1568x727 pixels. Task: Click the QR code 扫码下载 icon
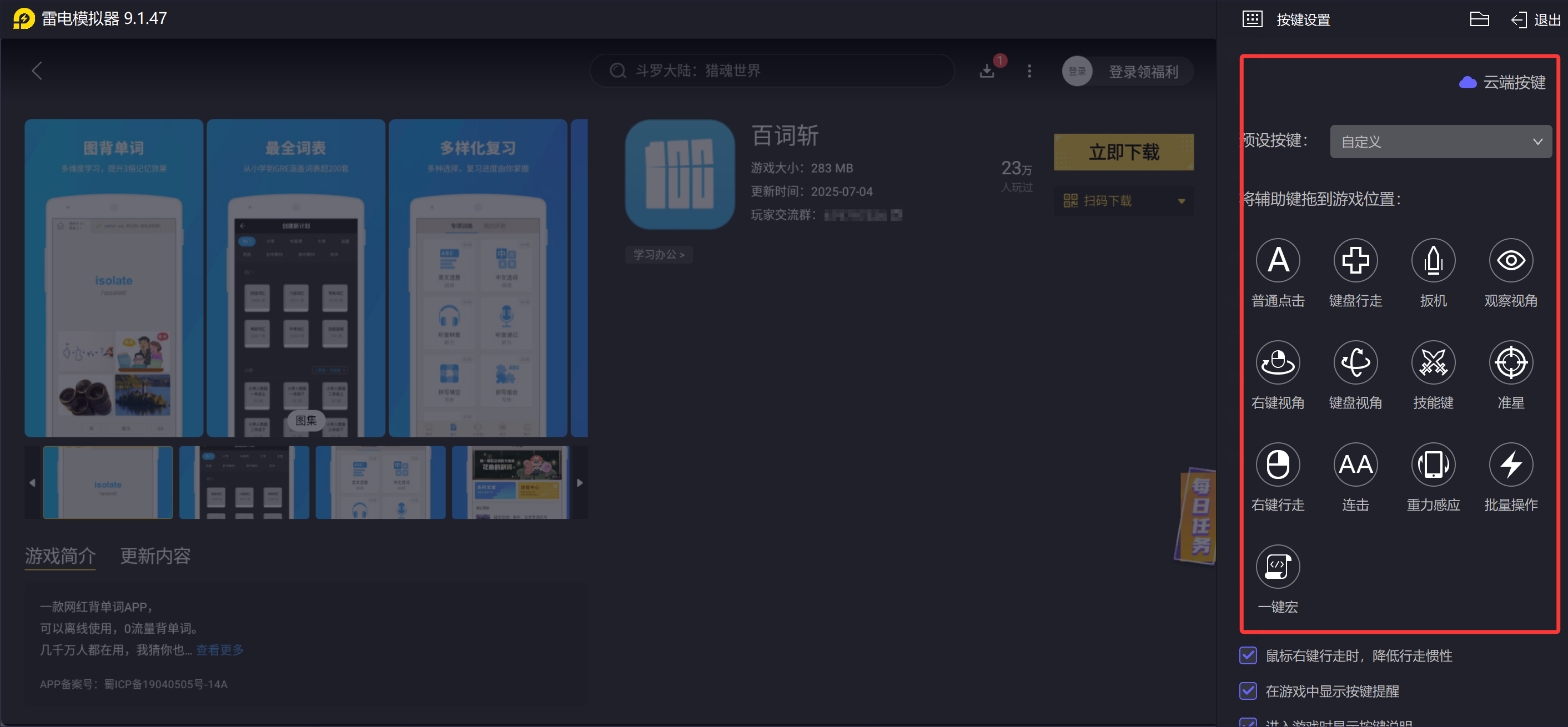1070,201
